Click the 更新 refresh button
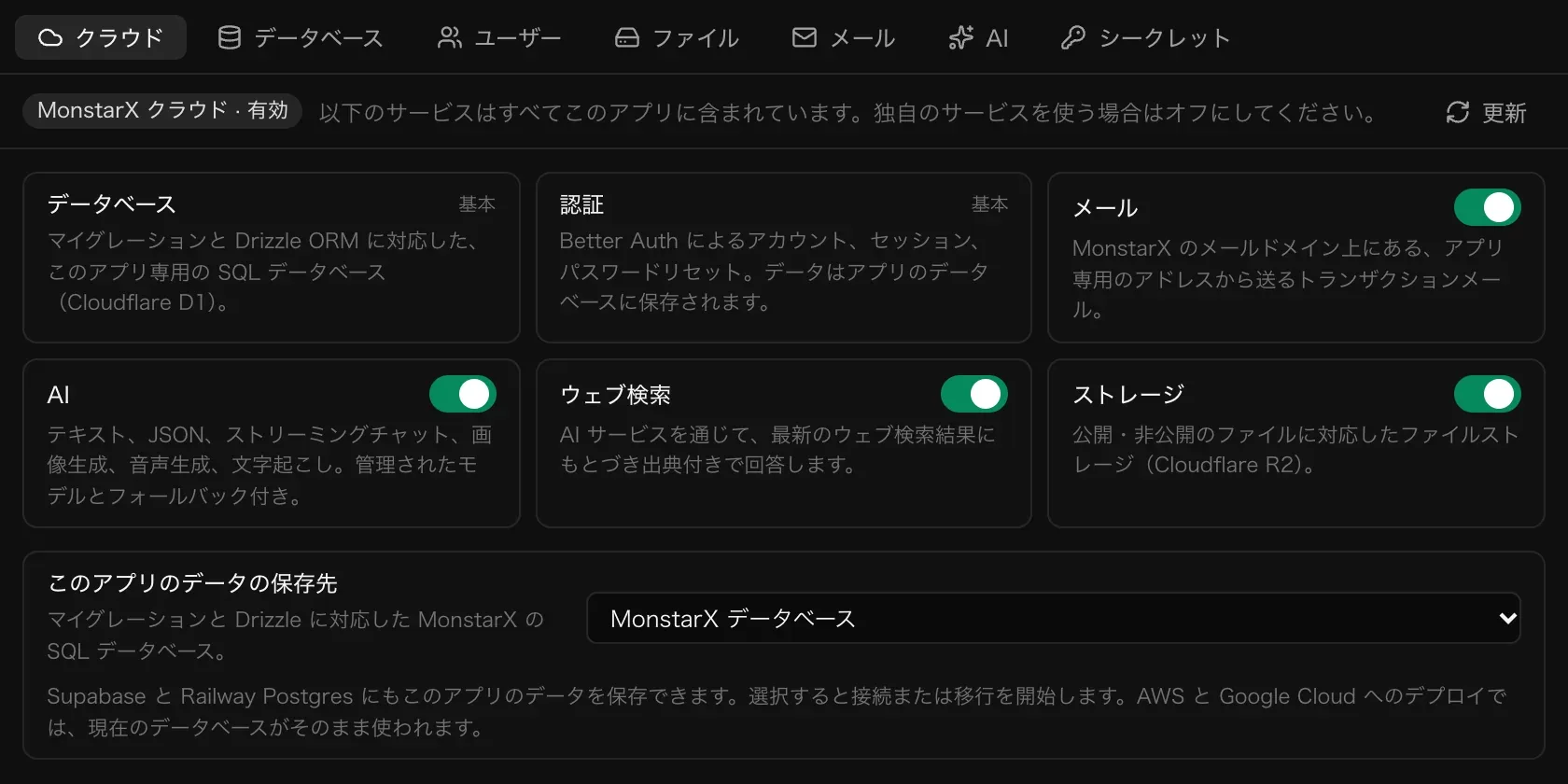The height and width of the screenshot is (784, 1568). tap(1486, 112)
